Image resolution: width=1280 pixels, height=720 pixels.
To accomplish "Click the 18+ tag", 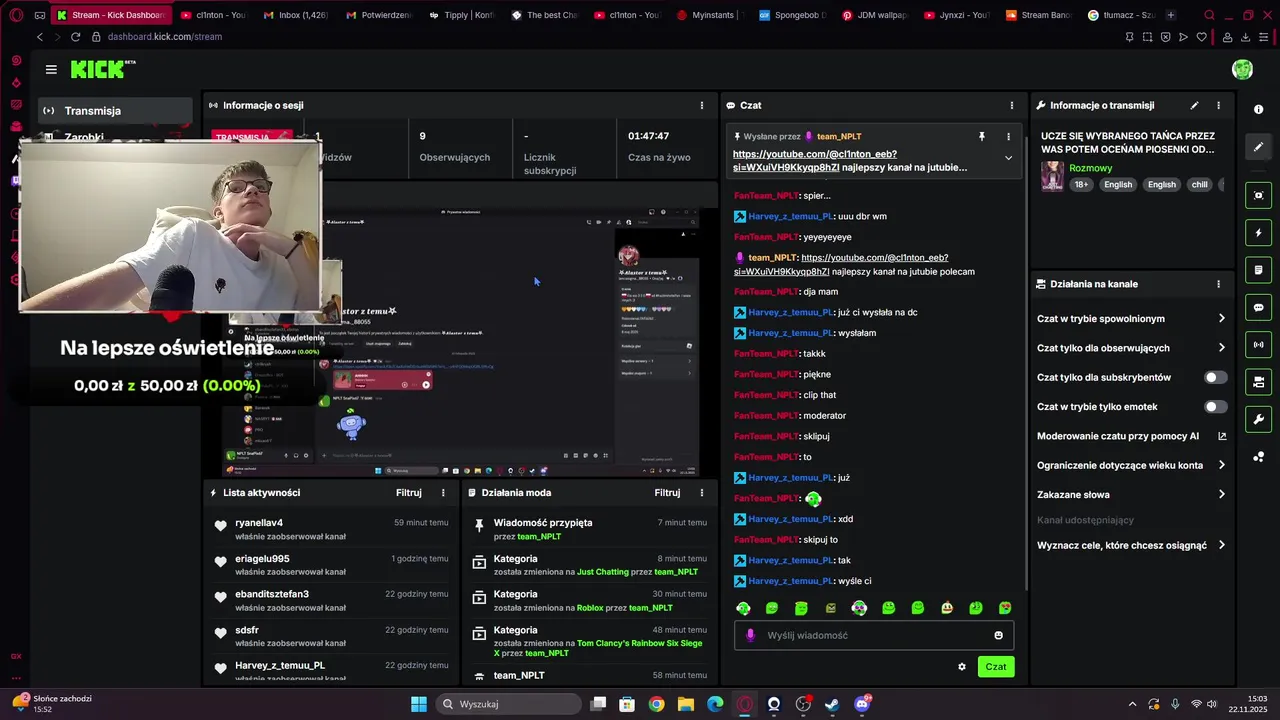I will coord(1081,185).
